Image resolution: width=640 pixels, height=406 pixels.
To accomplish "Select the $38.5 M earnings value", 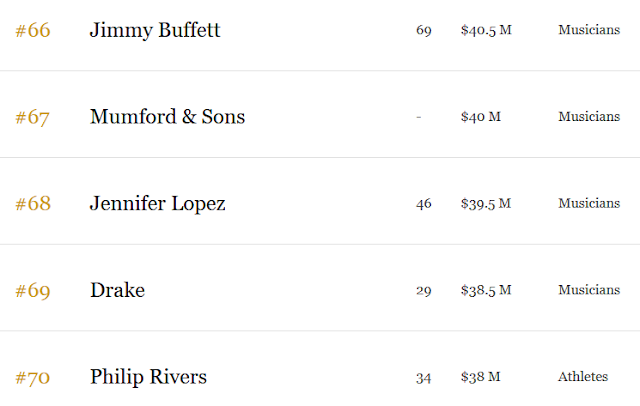I will (486, 291).
